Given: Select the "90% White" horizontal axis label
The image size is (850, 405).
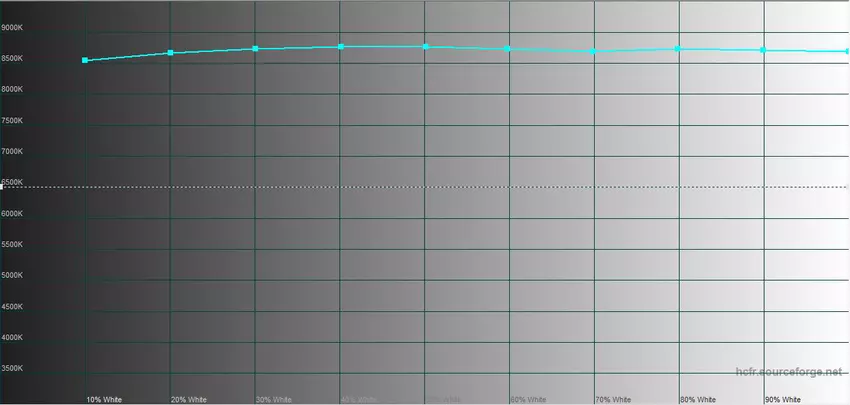Looking at the screenshot, I should pyautogui.click(x=782, y=399).
